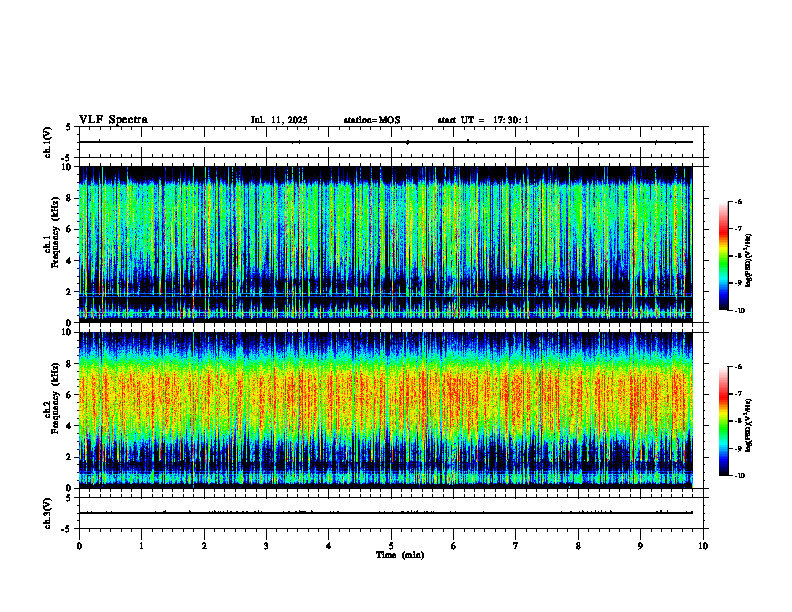Click the '-10' label on the ch.1 color bar

[739, 311]
